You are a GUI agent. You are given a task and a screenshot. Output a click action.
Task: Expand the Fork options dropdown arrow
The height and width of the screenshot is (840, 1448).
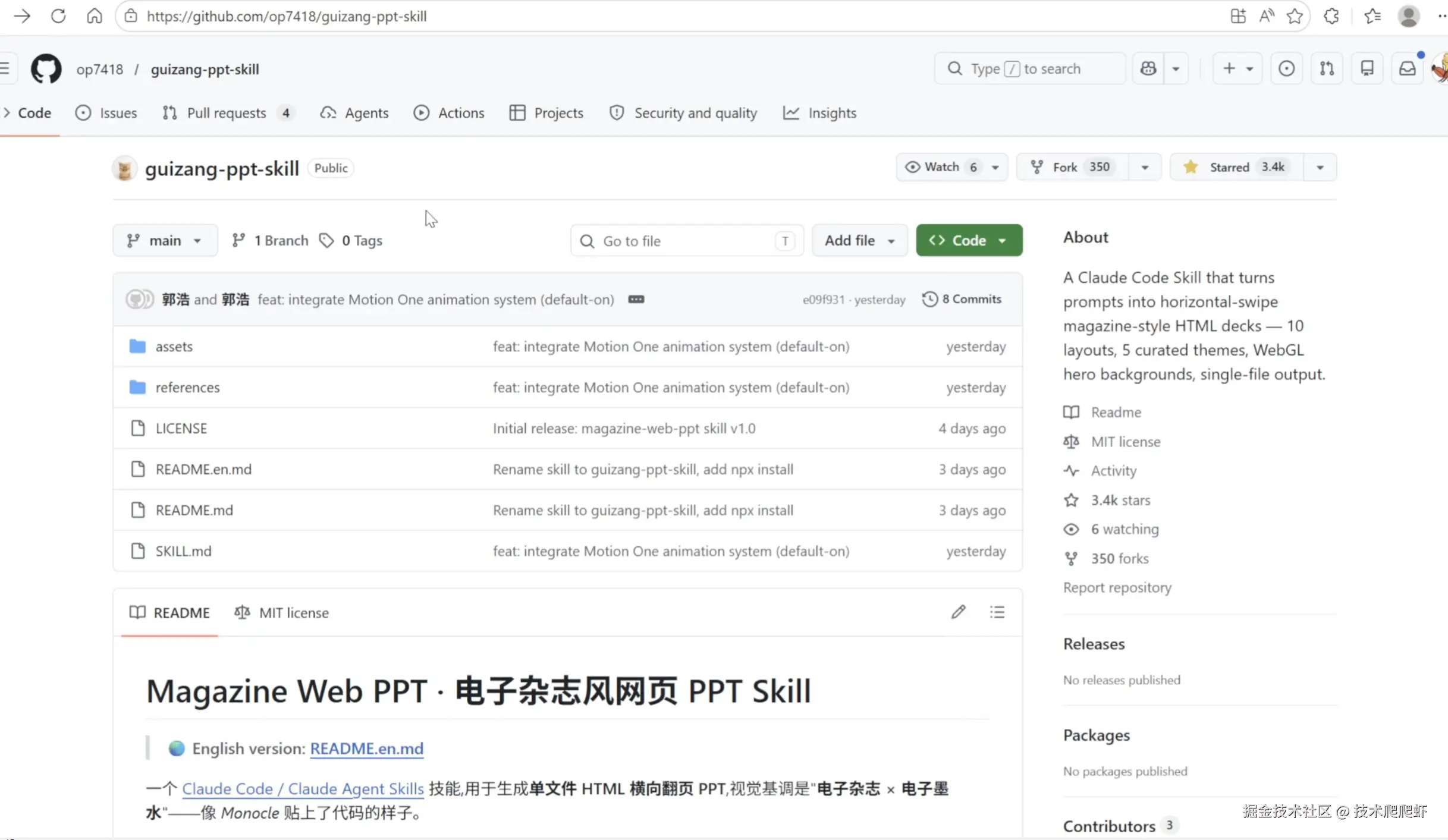[x=1145, y=168]
